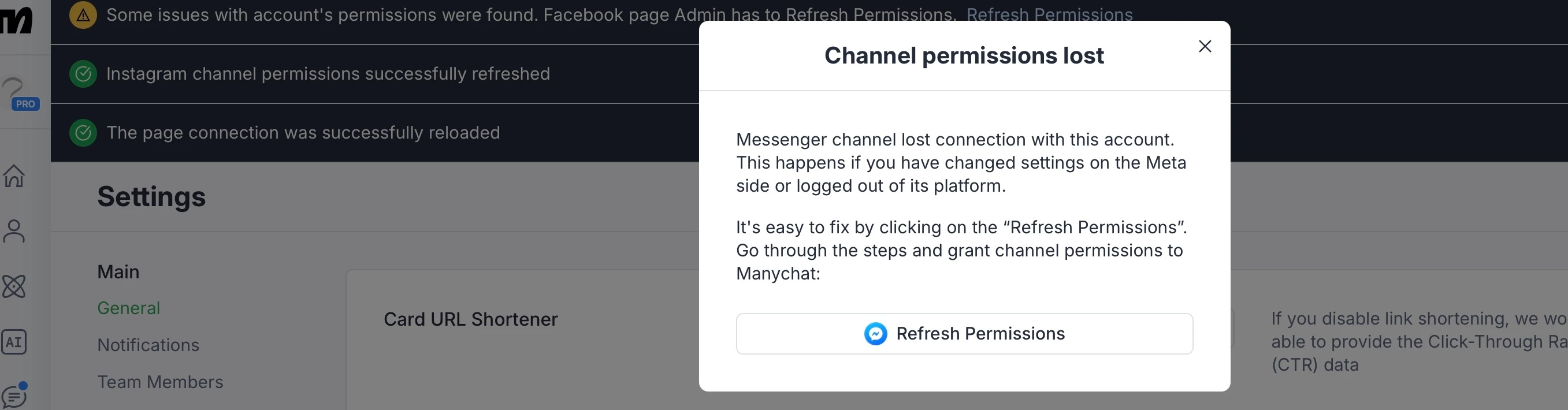Click the Instagram permissions refreshed notification text
The width and height of the screenshot is (1568, 410).
pyautogui.click(x=328, y=74)
